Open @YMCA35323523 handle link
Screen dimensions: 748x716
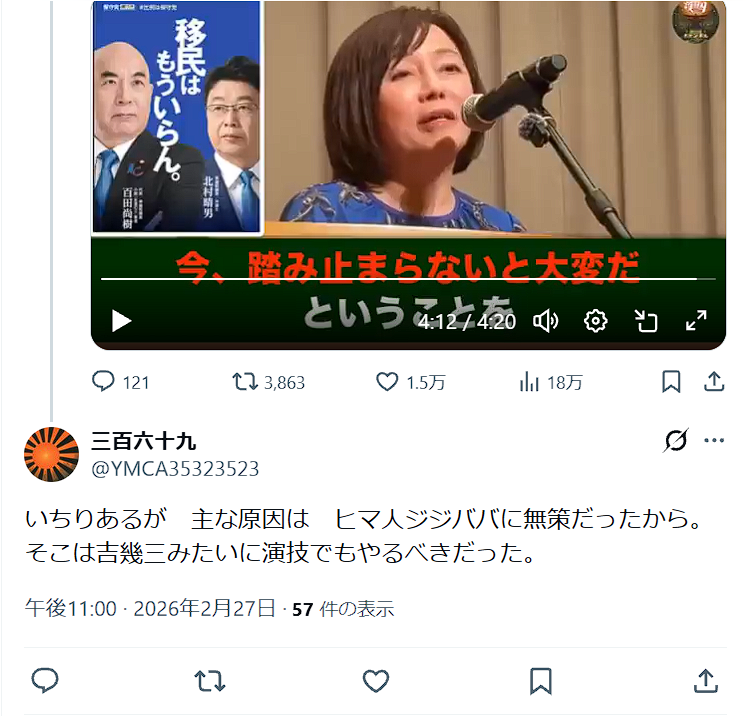(175, 469)
